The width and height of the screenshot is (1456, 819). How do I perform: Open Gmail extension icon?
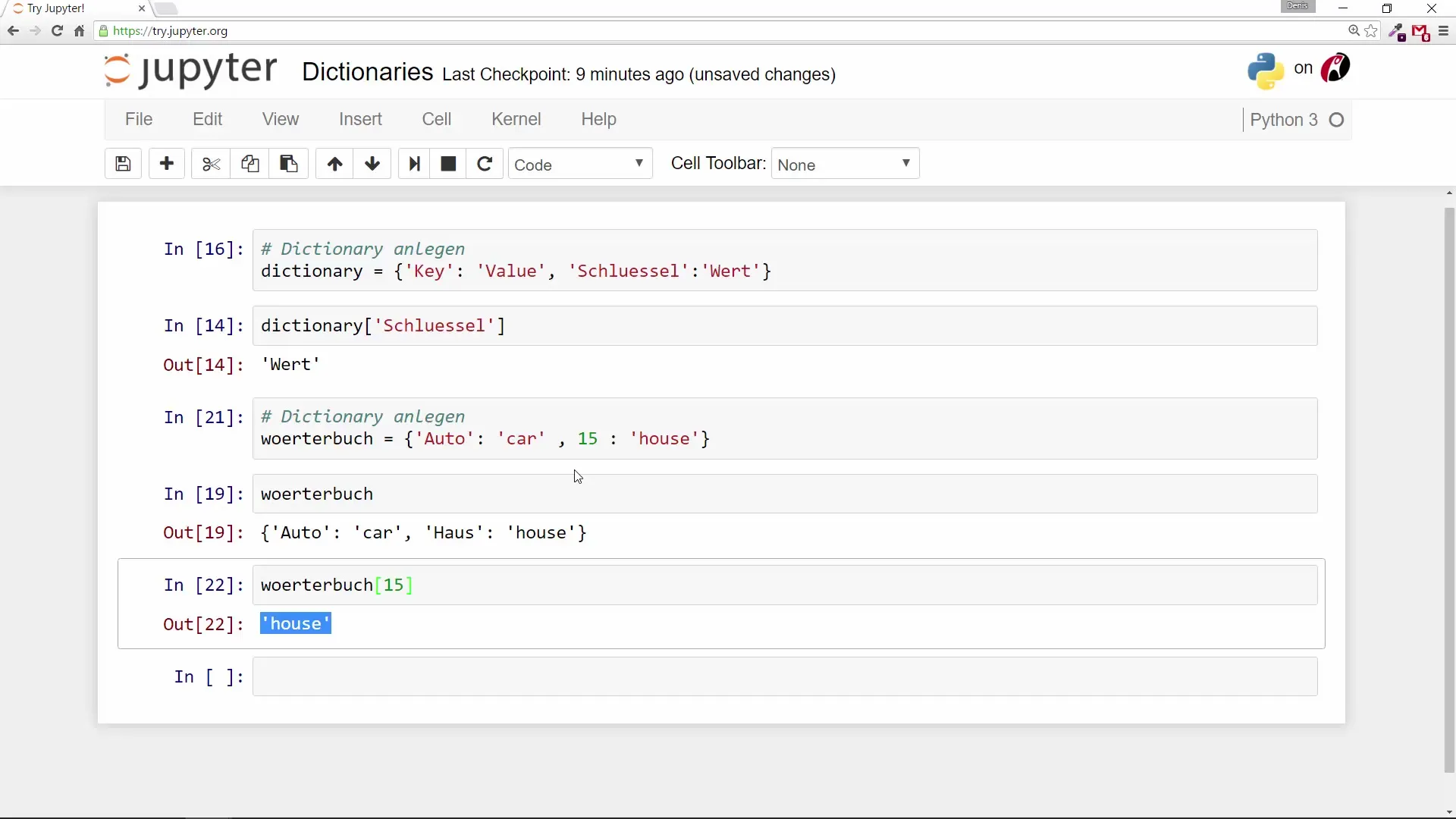(x=1420, y=32)
